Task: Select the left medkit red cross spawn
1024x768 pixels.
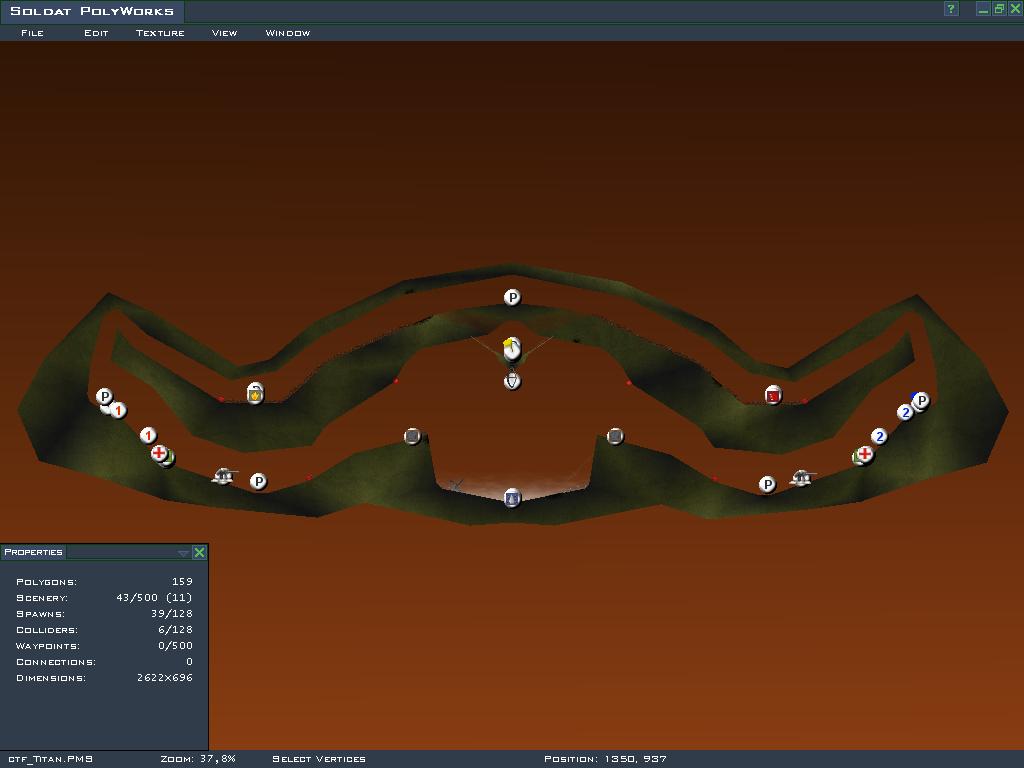Action: click(x=159, y=453)
